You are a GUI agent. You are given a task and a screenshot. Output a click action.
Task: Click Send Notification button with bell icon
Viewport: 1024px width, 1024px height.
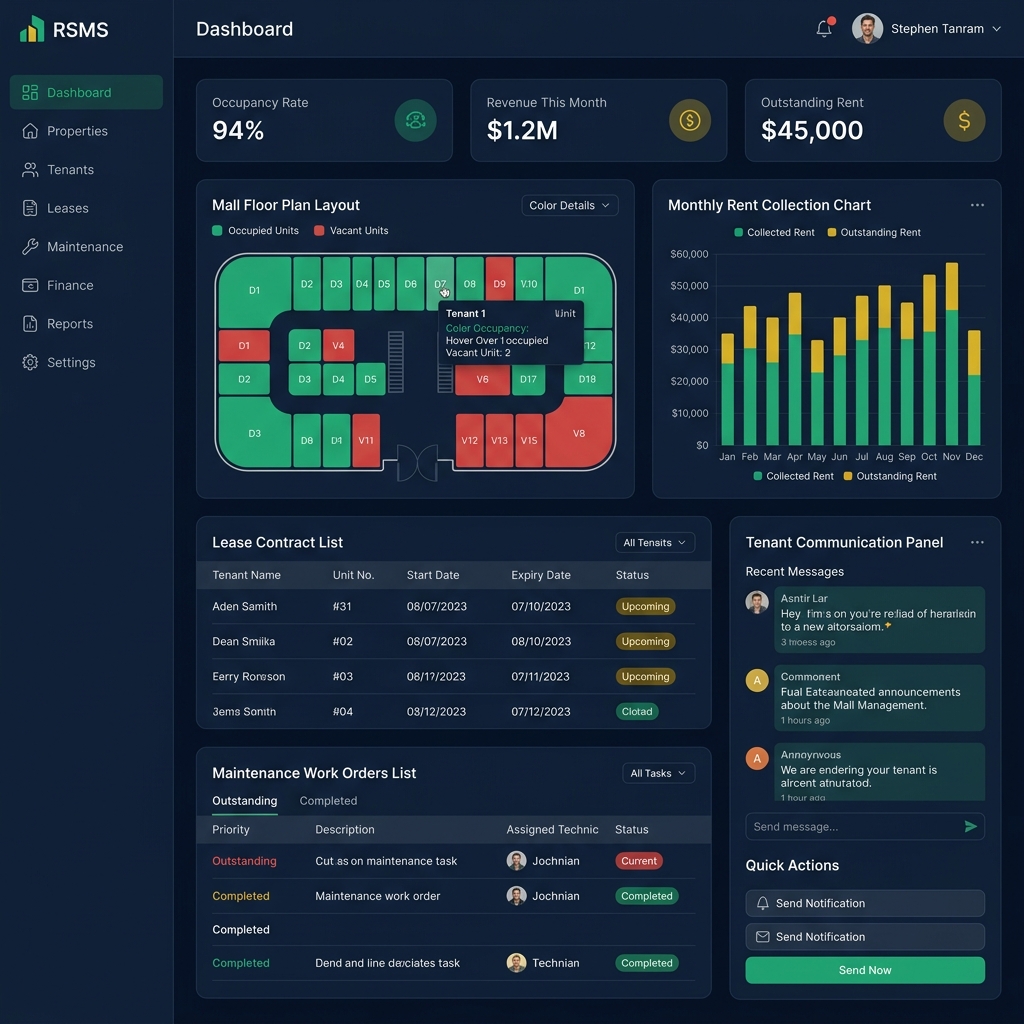865,903
